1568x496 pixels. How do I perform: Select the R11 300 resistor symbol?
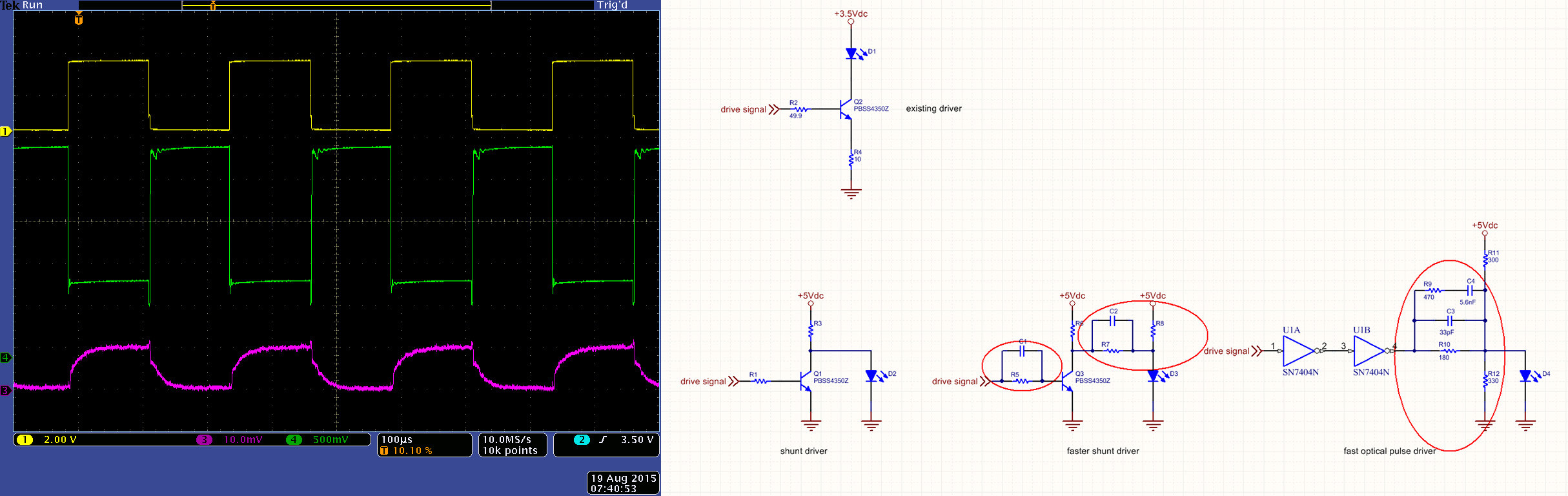pyautogui.click(x=1485, y=259)
